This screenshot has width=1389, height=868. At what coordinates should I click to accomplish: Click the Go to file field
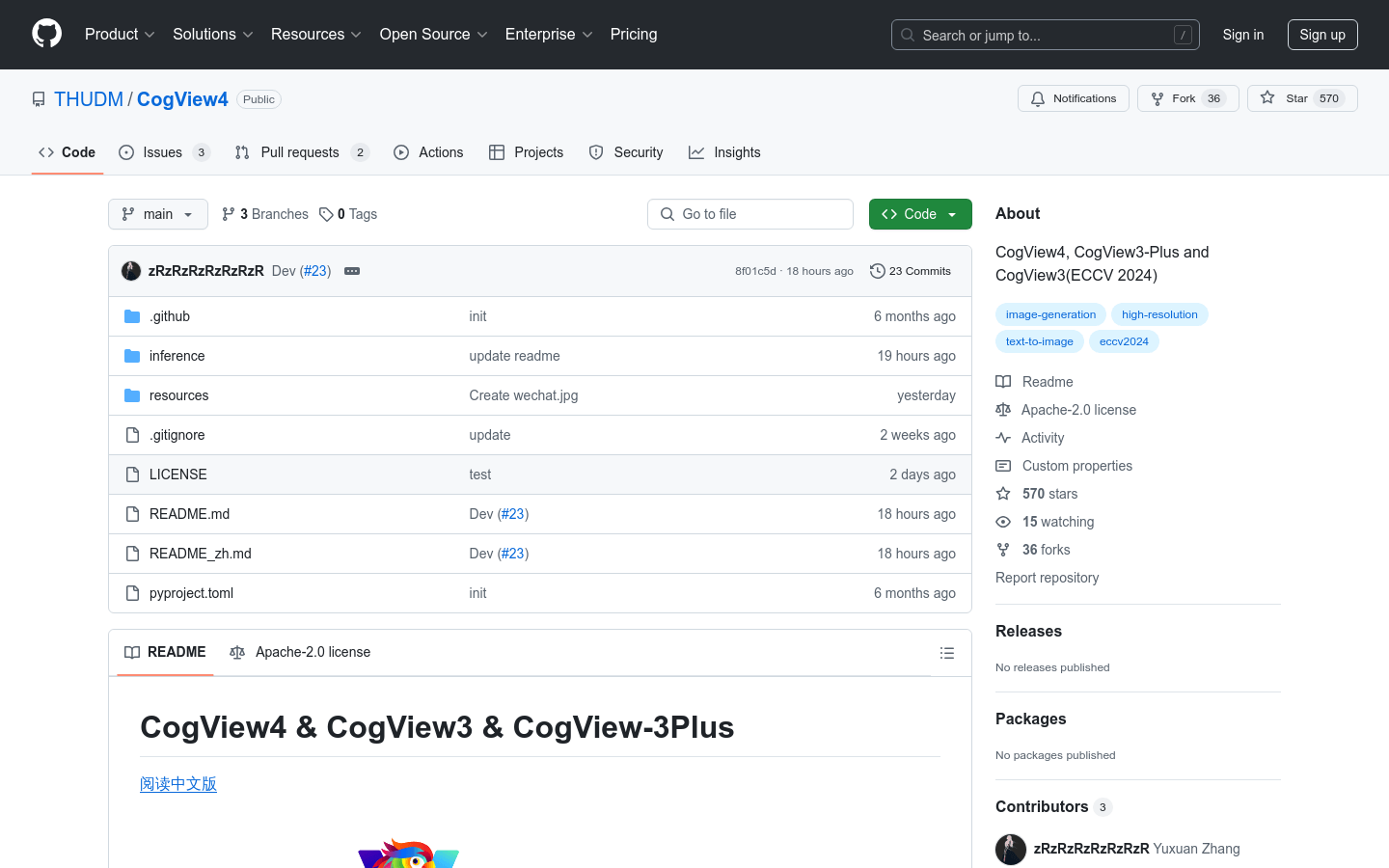(750, 214)
